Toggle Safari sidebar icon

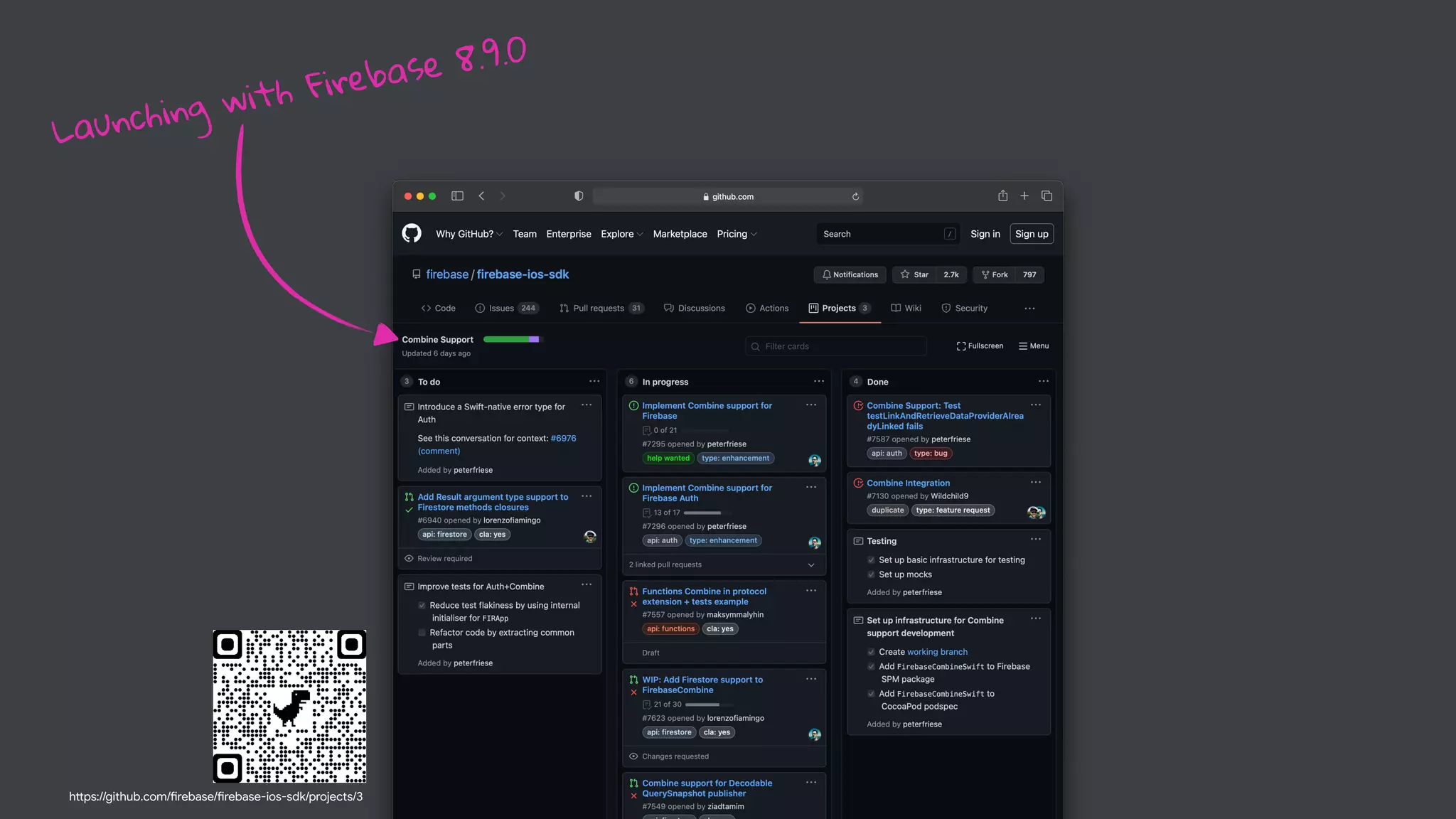tap(457, 196)
